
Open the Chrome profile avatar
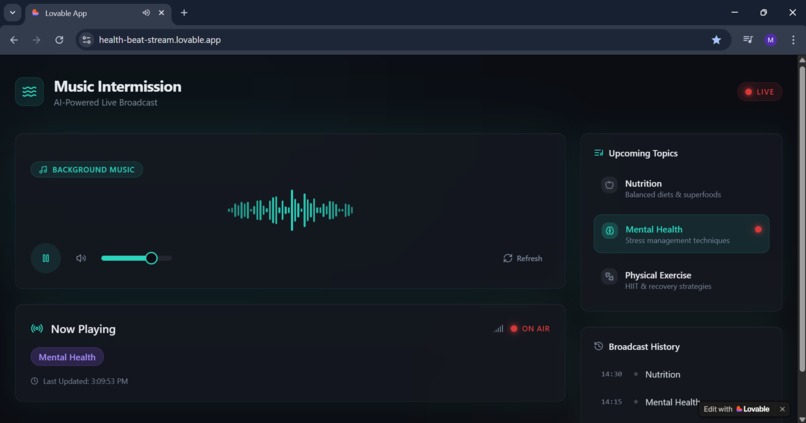(x=770, y=40)
